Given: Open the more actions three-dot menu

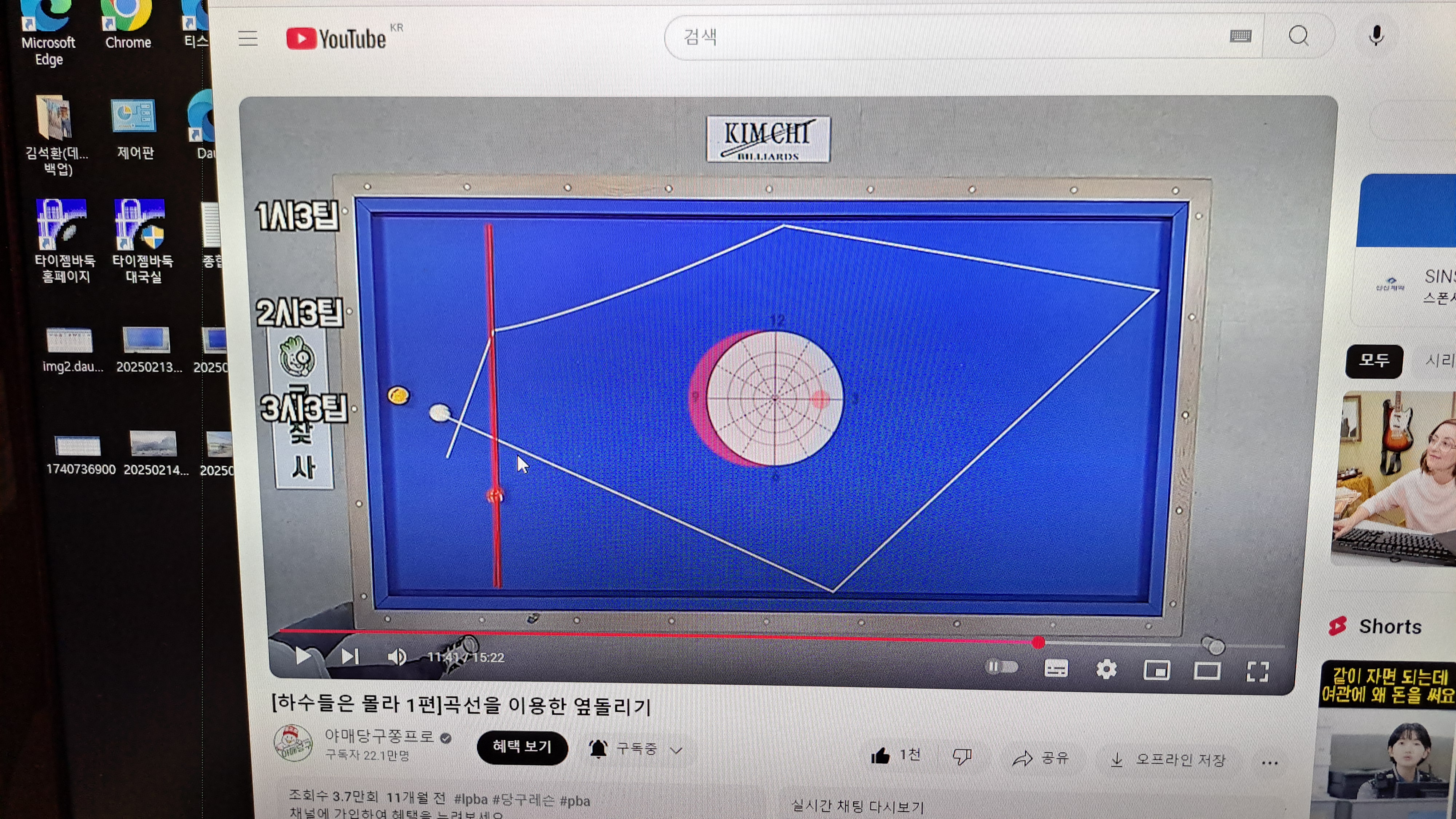Looking at the screenshot, I should pyautogui.click(x=1270, y=763).
